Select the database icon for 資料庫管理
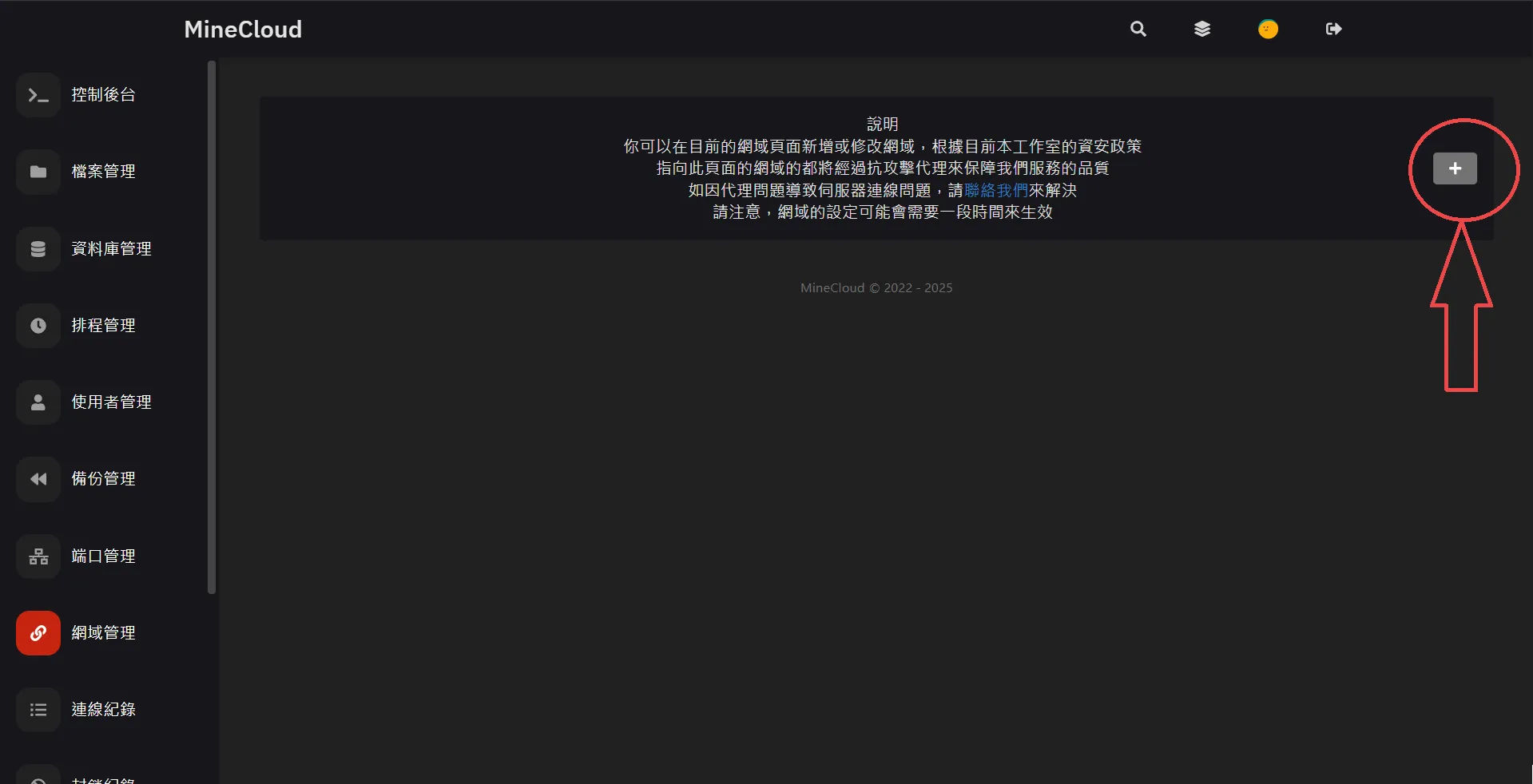The width and height of the screenshot is (1533, 784). pyautogui.click(x=38, y=249)
